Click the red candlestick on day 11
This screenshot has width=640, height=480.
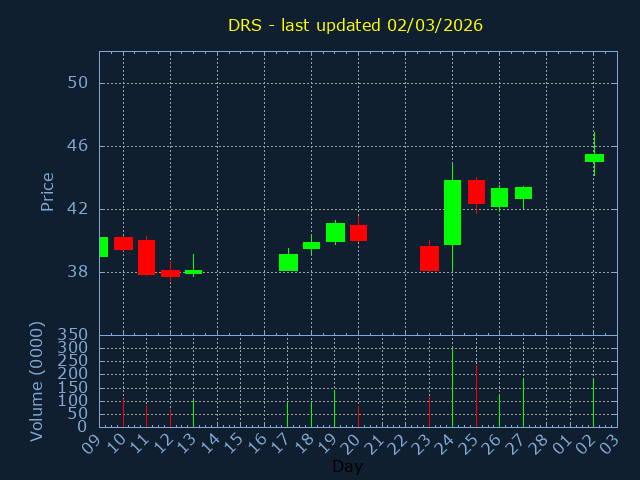146,257
